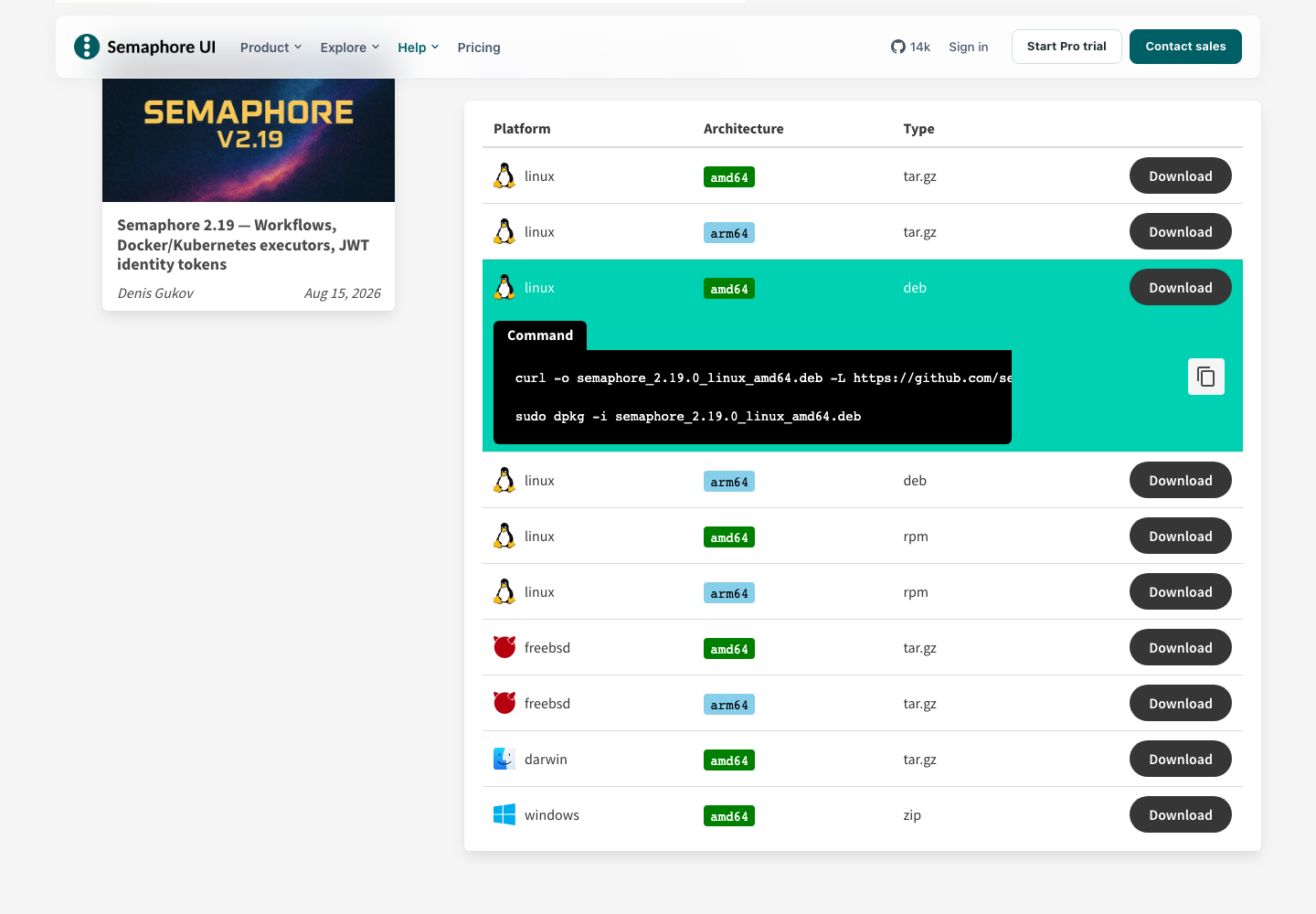Click the author name Denis Gukov
This screenshot has height=914, width=1316.
[x=155, y=293]
